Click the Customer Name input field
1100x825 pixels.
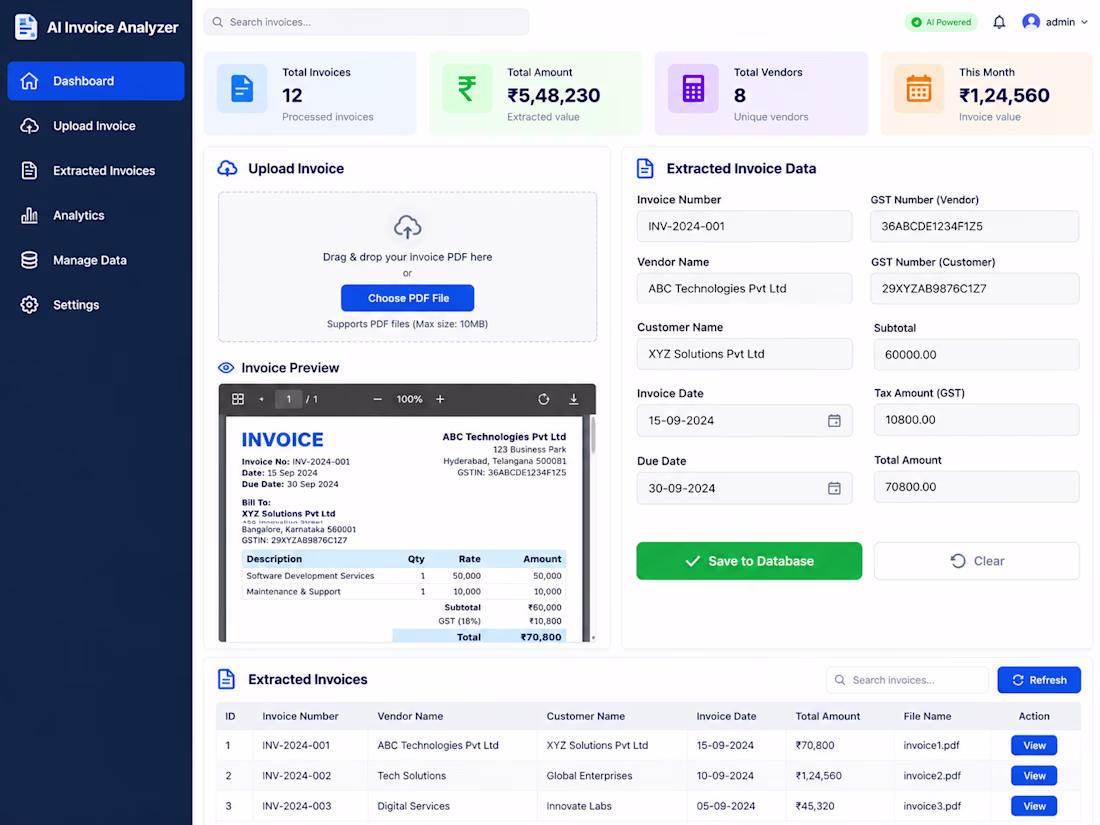[x=744, y=354]
